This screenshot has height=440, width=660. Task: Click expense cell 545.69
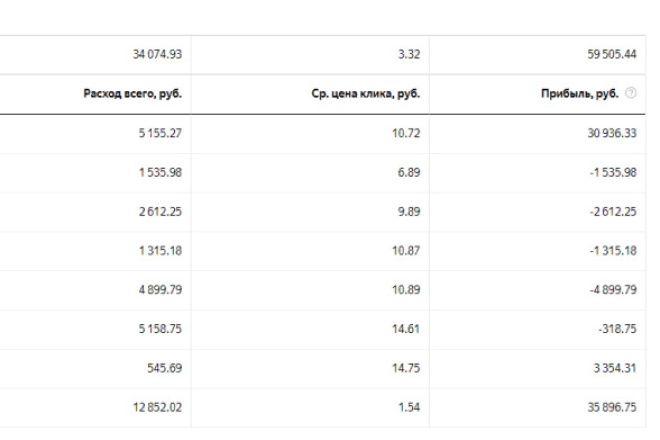[x=165, y=368]
